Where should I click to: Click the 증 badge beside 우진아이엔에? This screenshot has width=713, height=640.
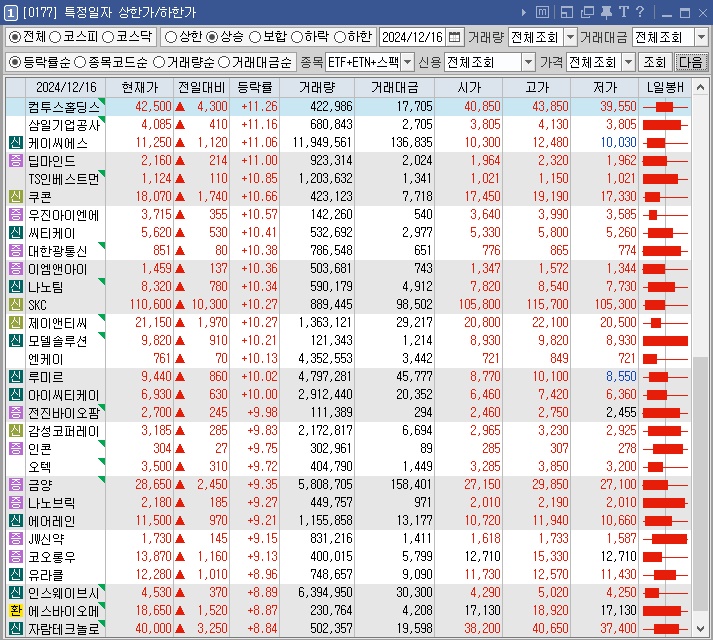(15, 215)
